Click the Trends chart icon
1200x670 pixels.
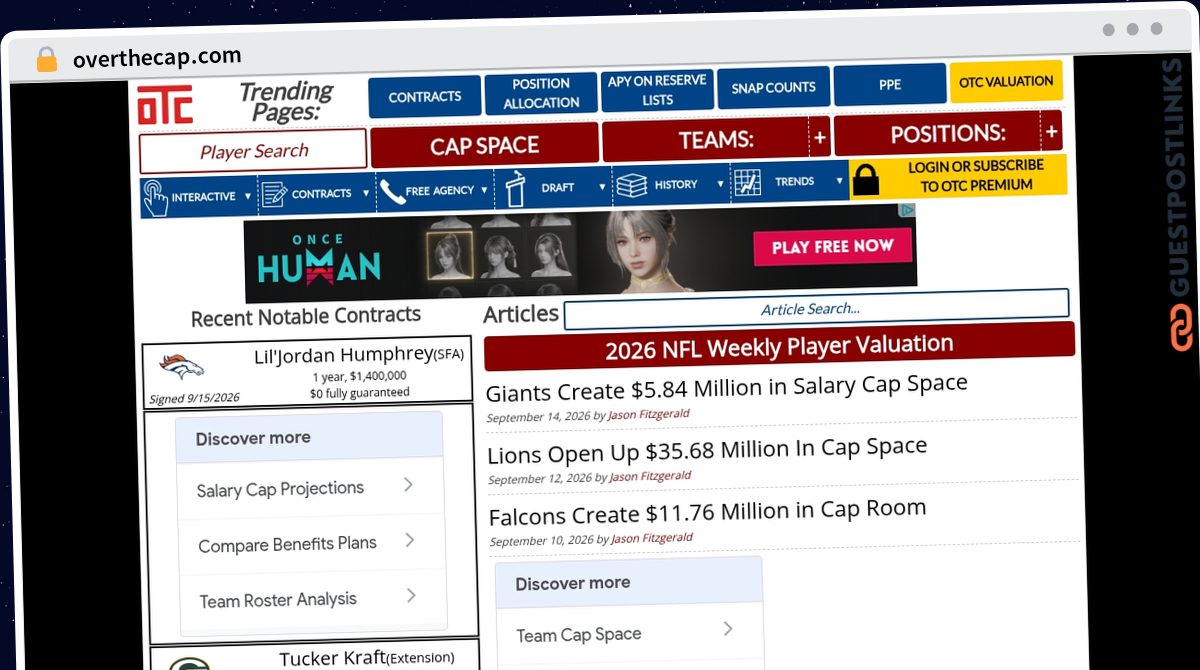point(747,182)
